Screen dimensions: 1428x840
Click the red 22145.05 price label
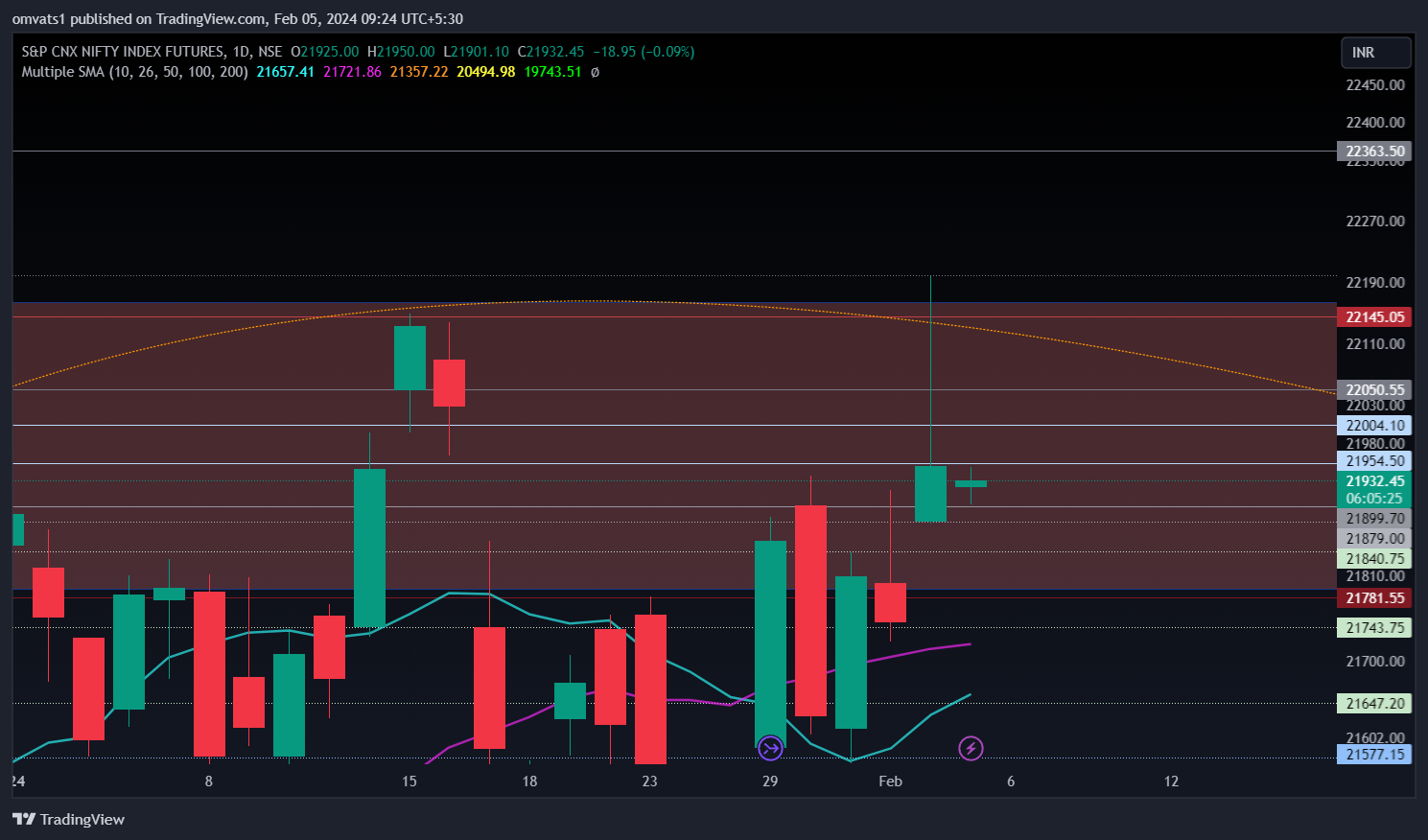(1374, 317)
